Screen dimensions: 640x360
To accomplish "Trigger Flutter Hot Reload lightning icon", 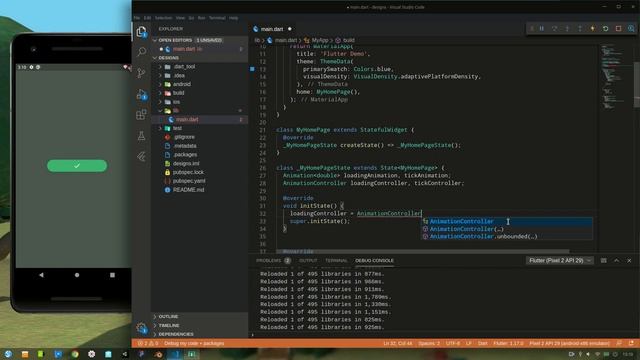I will click(x=592, y=29).
